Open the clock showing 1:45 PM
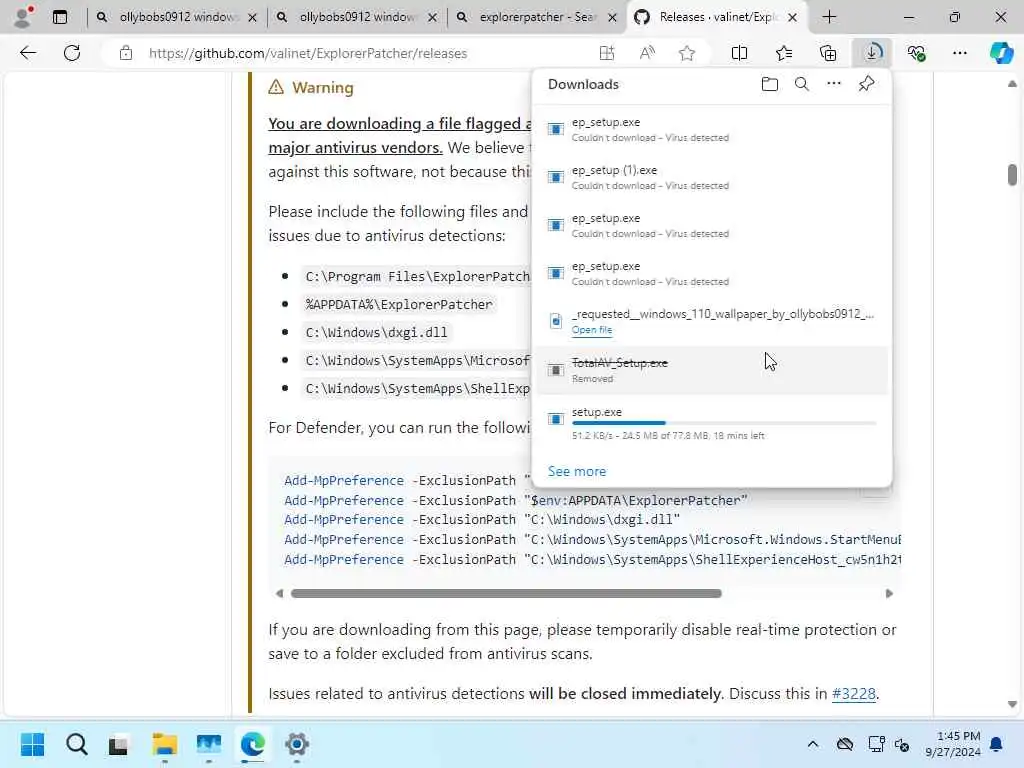 (x=952, y=744)
